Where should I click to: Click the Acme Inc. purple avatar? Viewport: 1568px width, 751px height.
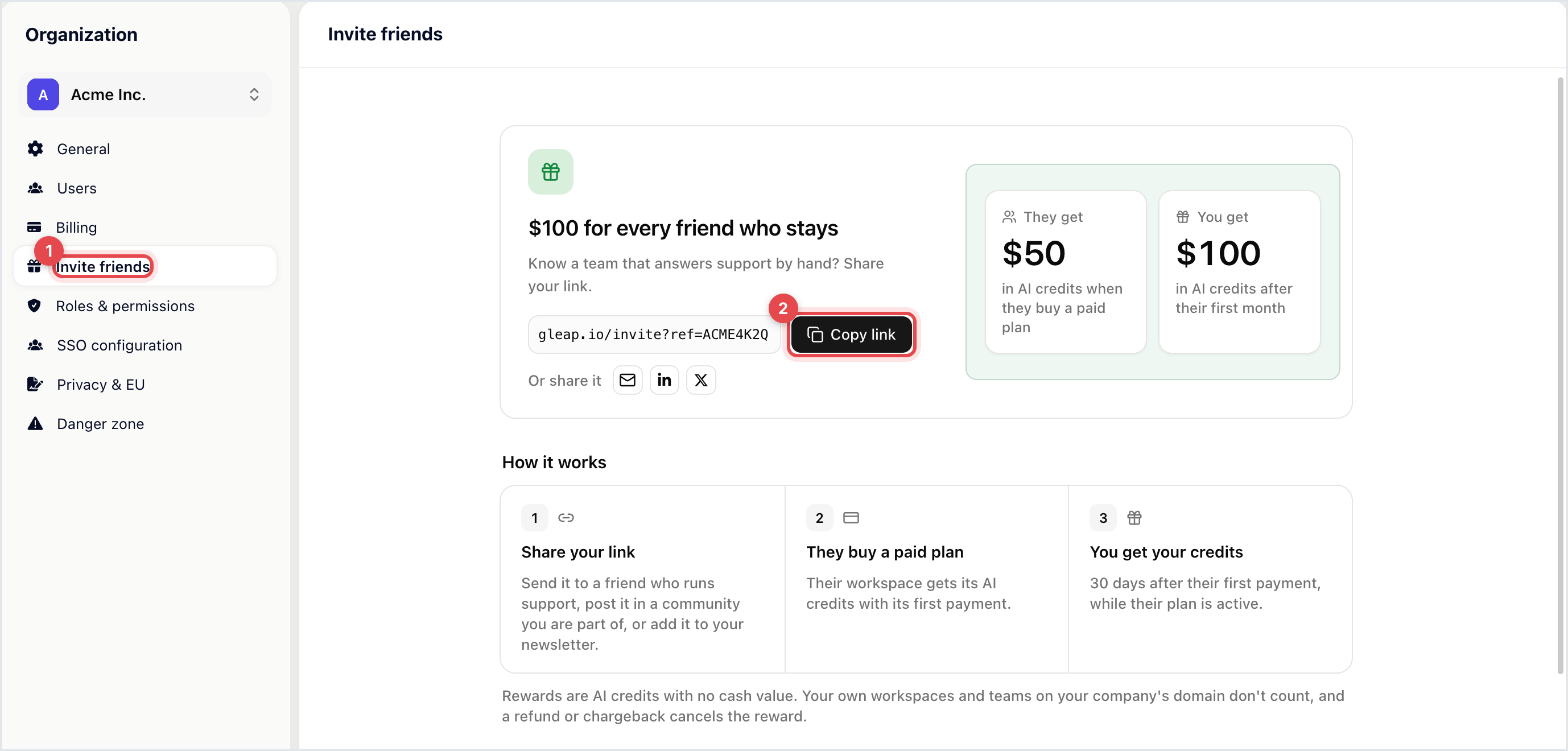click(x=43, y=95)
